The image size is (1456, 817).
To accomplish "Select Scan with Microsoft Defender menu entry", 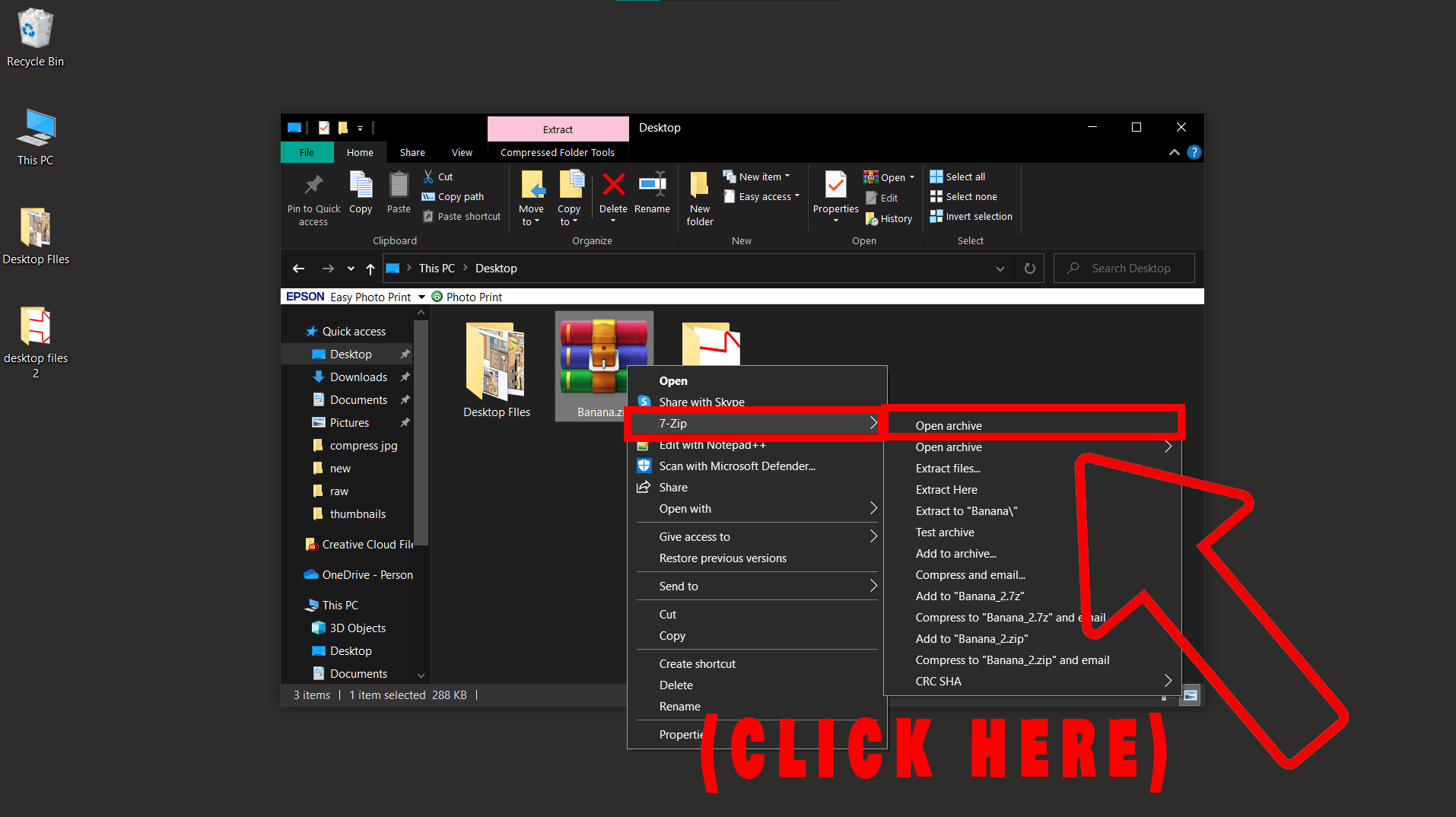I will pos(736,466).
